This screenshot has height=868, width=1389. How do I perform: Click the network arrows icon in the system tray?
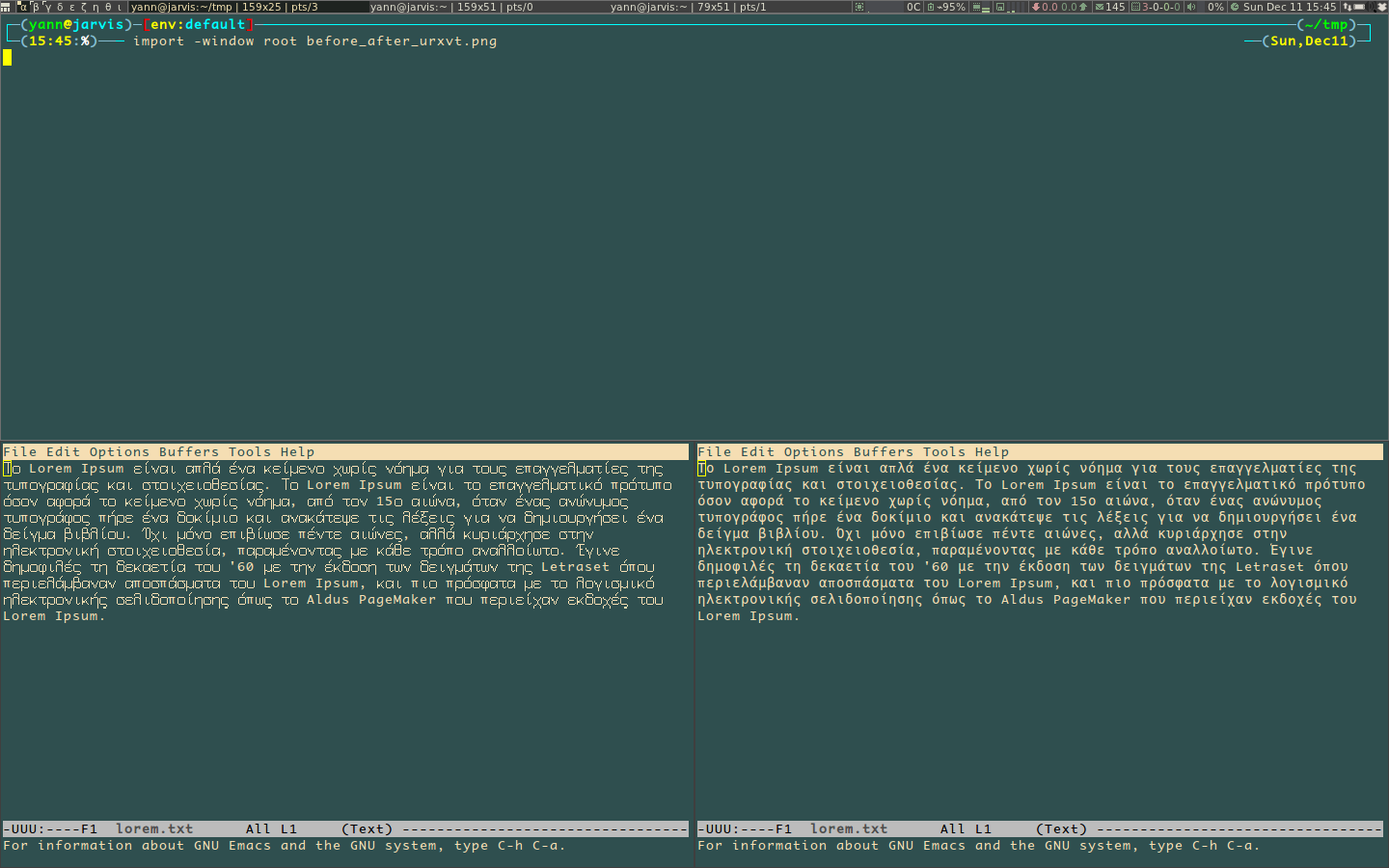click(x=1347, y=7)
